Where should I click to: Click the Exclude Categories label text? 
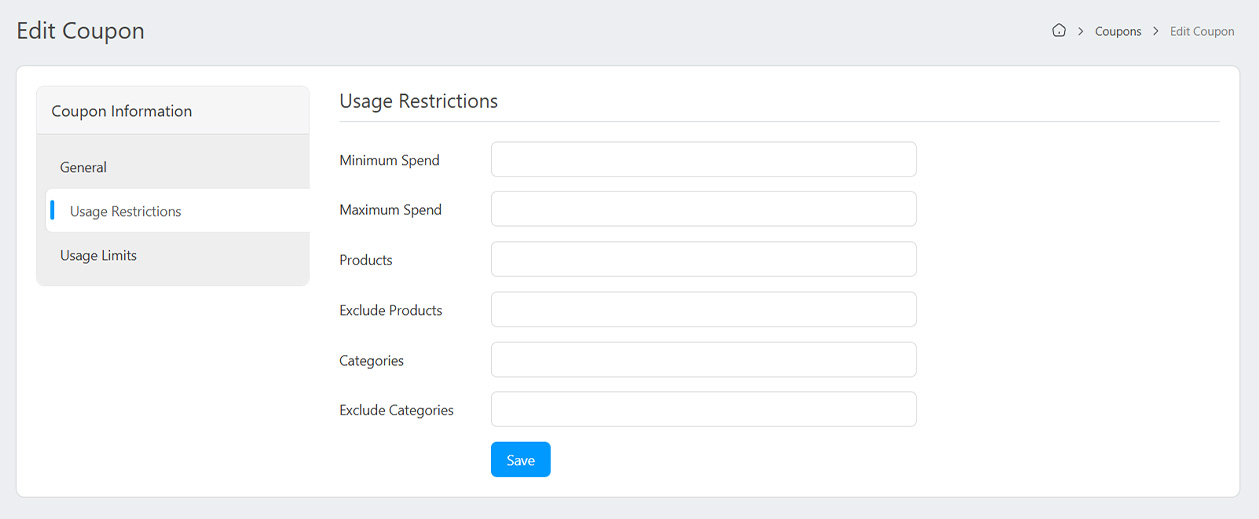(396, 410)
